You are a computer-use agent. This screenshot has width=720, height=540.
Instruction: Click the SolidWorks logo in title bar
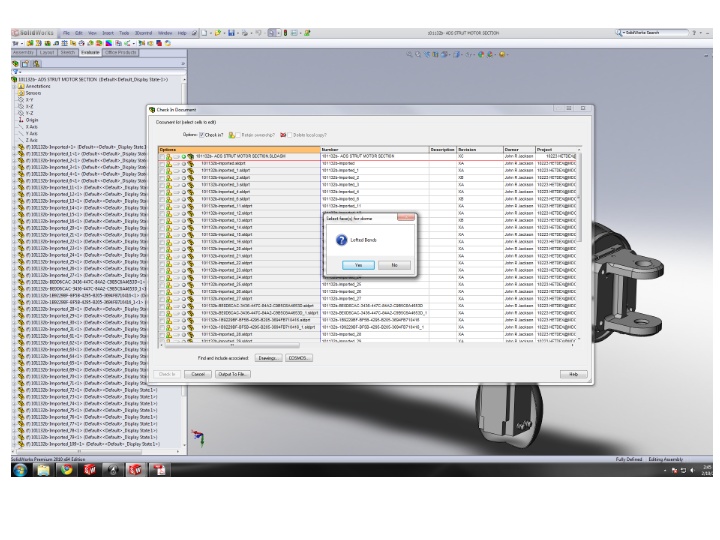click(33, 33)
